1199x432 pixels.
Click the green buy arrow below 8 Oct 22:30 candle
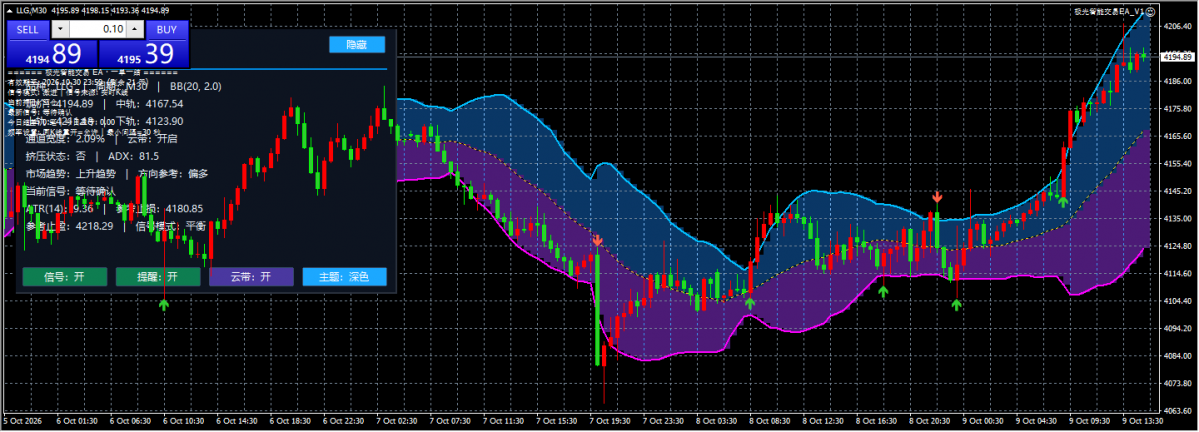click(x=957, y=304)
